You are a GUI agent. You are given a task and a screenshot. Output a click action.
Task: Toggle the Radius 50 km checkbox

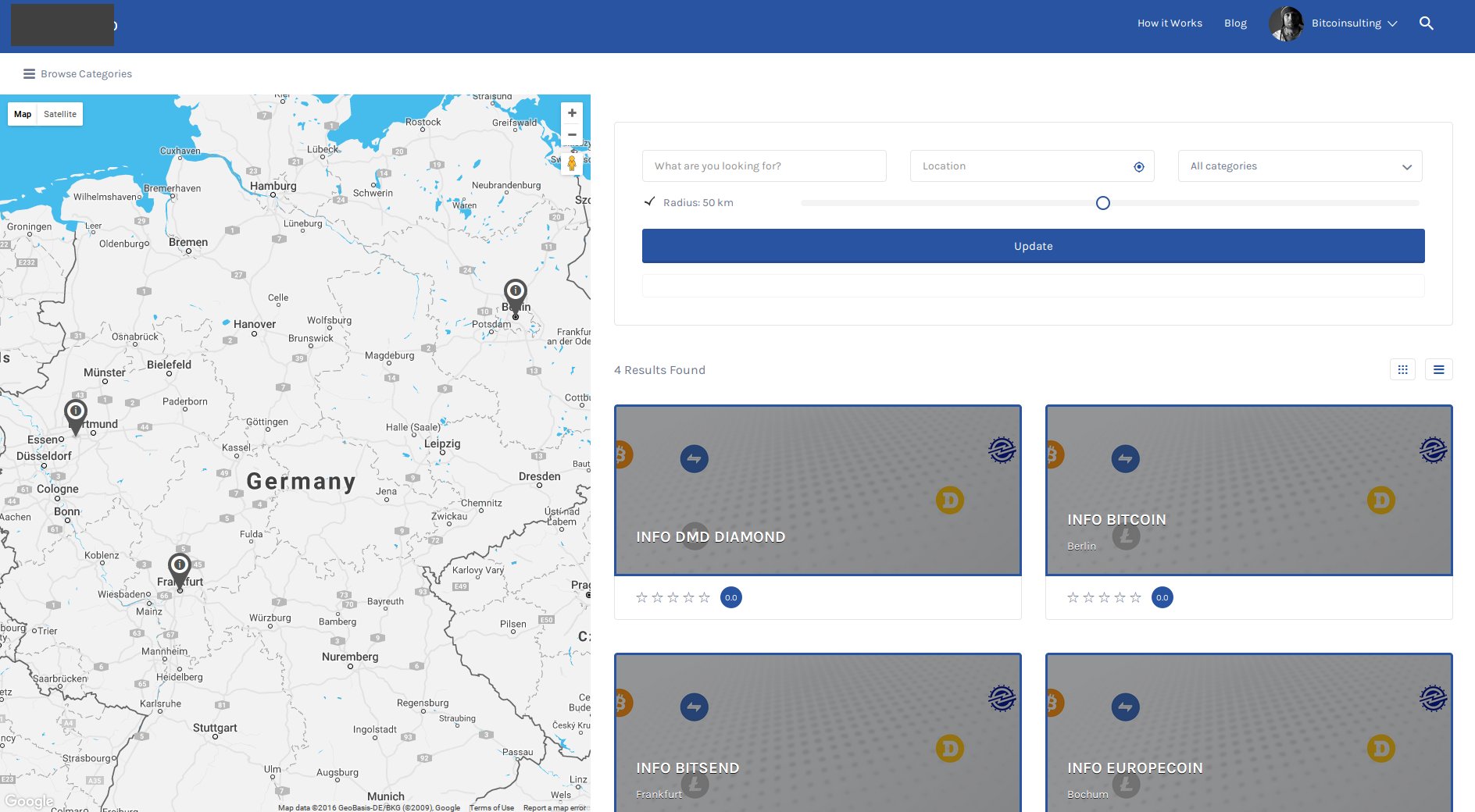[x=649, y=201]
